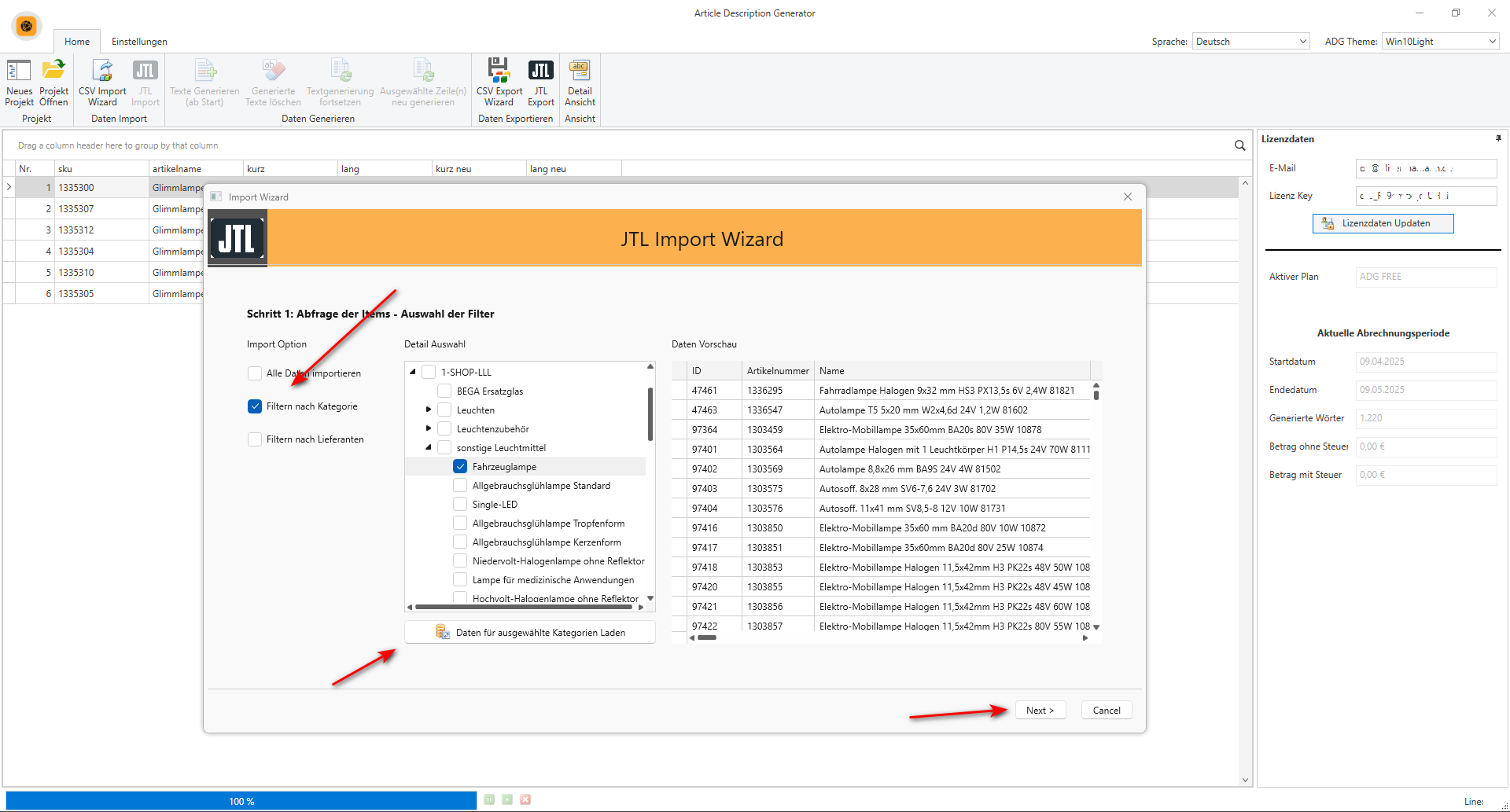Click green play icon in status bar
The width and height of the screenshot is (1510, 812).
[x=507, y=799]
